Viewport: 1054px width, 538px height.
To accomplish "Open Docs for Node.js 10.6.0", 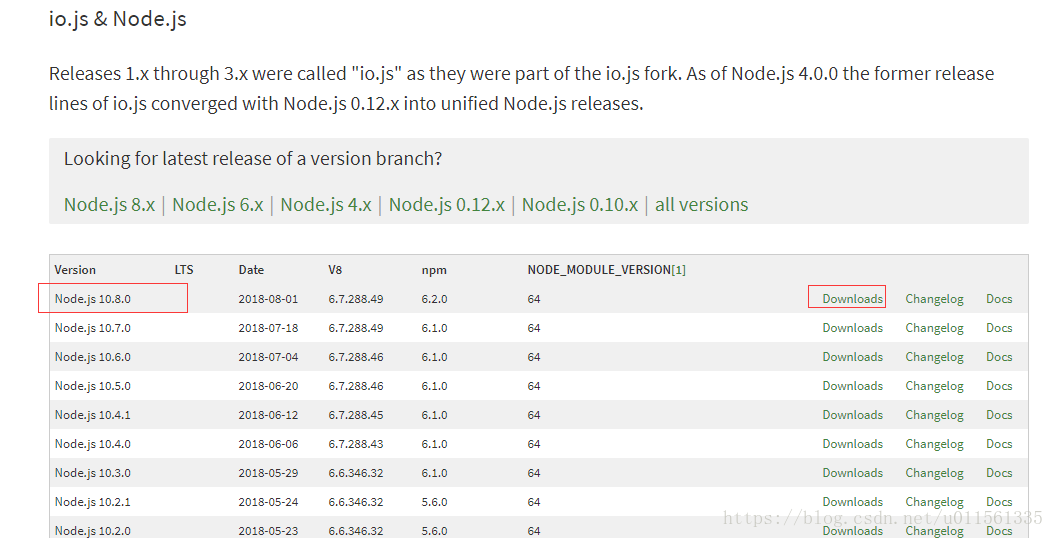I will tap(999, 356).
